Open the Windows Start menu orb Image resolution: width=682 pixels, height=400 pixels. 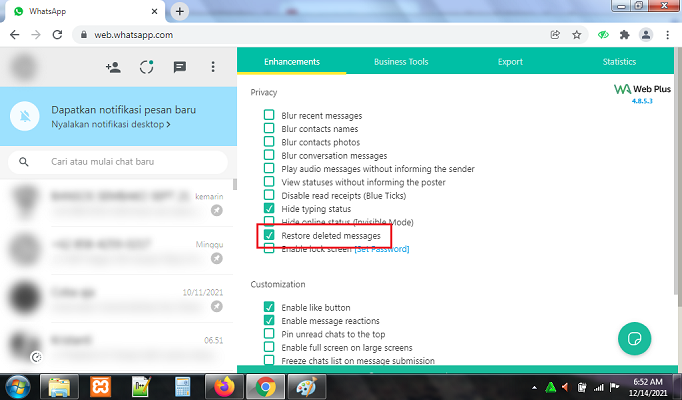(18, 387)
